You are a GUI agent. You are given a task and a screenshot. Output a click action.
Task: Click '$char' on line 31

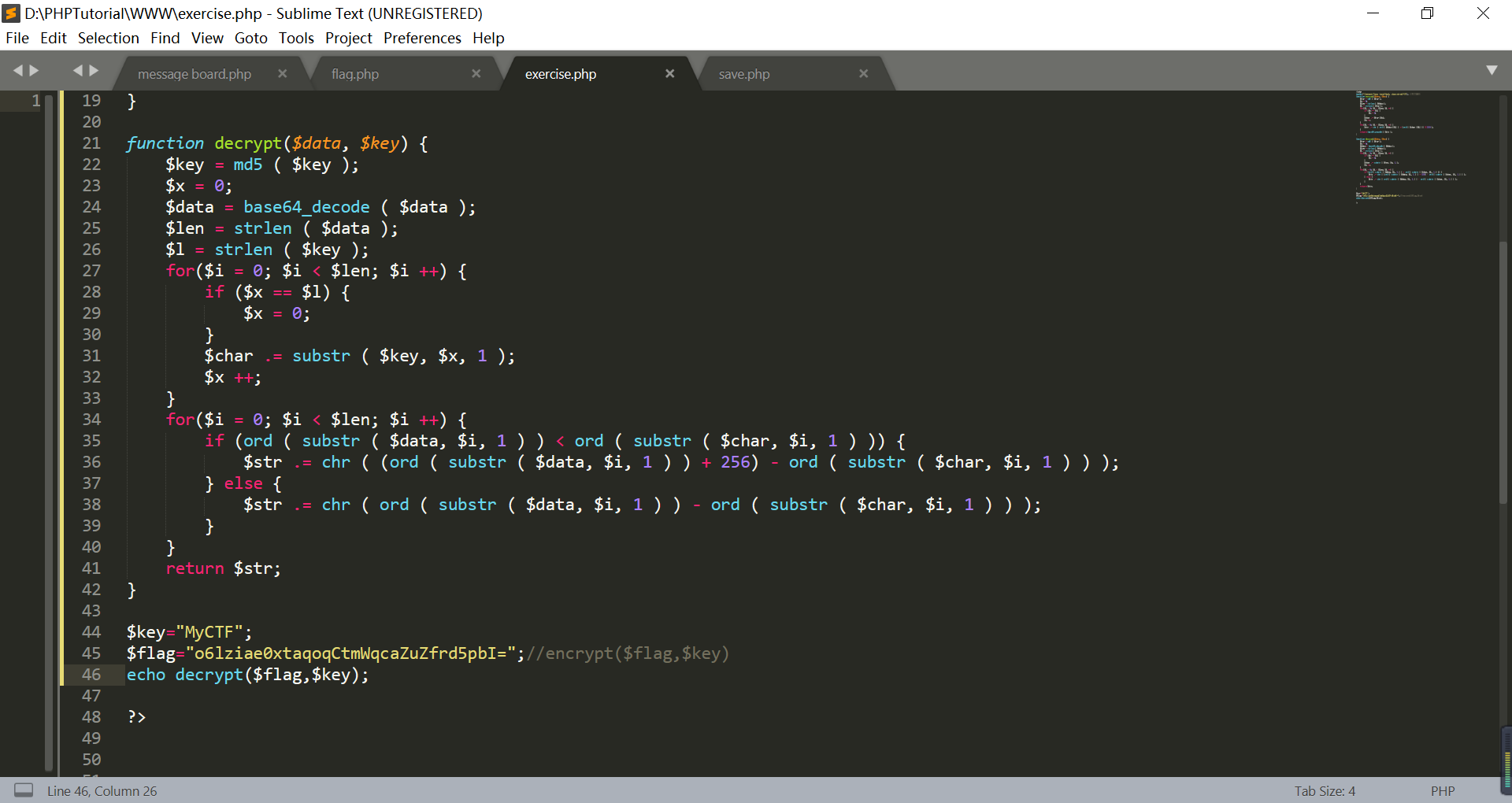click(228, 356)
